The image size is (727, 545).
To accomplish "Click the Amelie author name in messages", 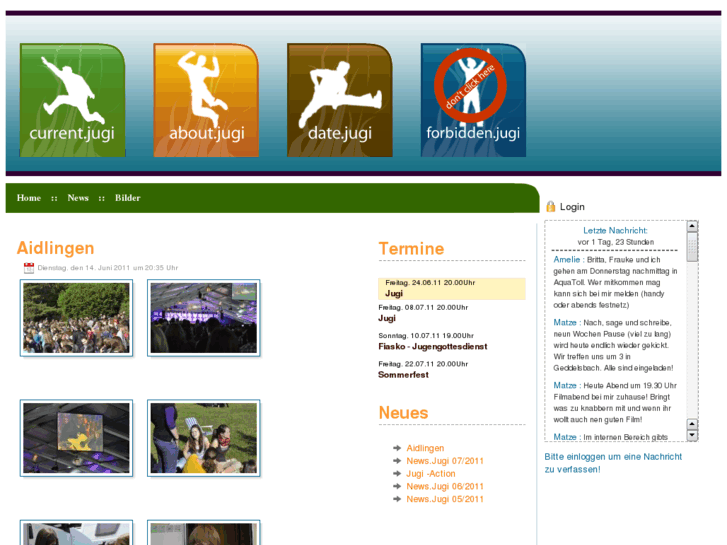I will click(567, 260).
